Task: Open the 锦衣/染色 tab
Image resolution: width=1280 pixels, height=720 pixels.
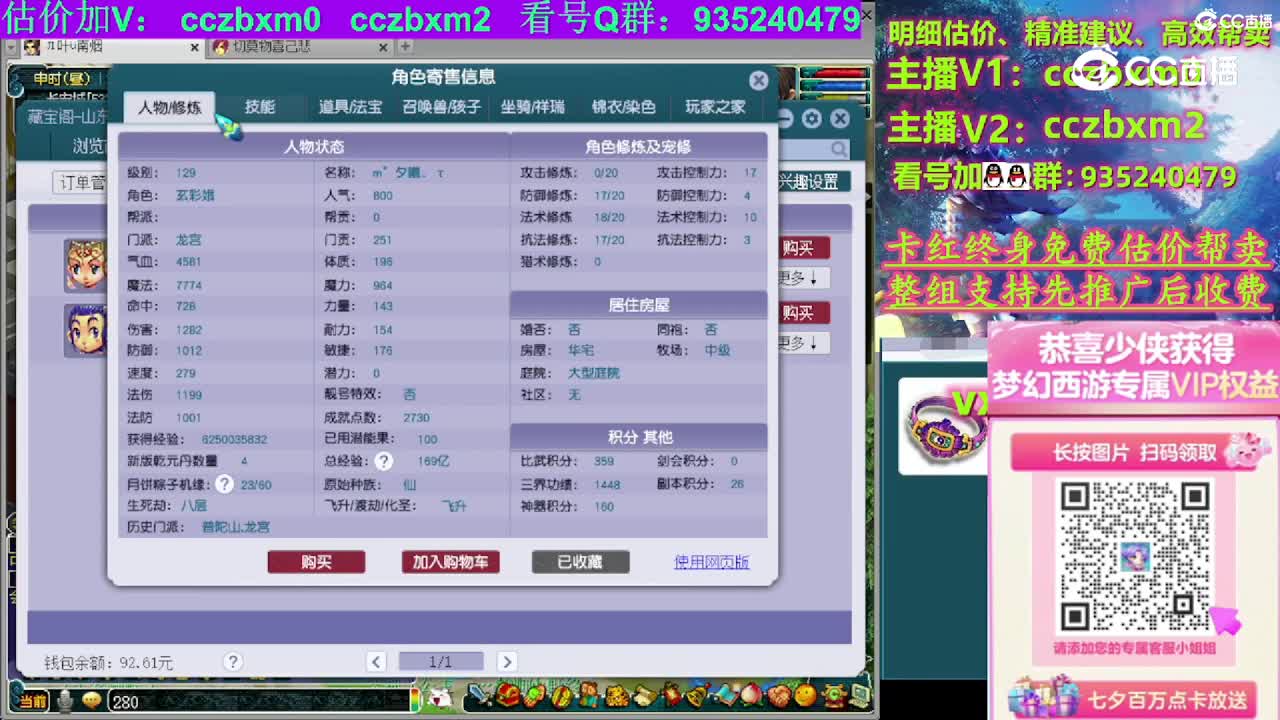Action: coord(623,107)
